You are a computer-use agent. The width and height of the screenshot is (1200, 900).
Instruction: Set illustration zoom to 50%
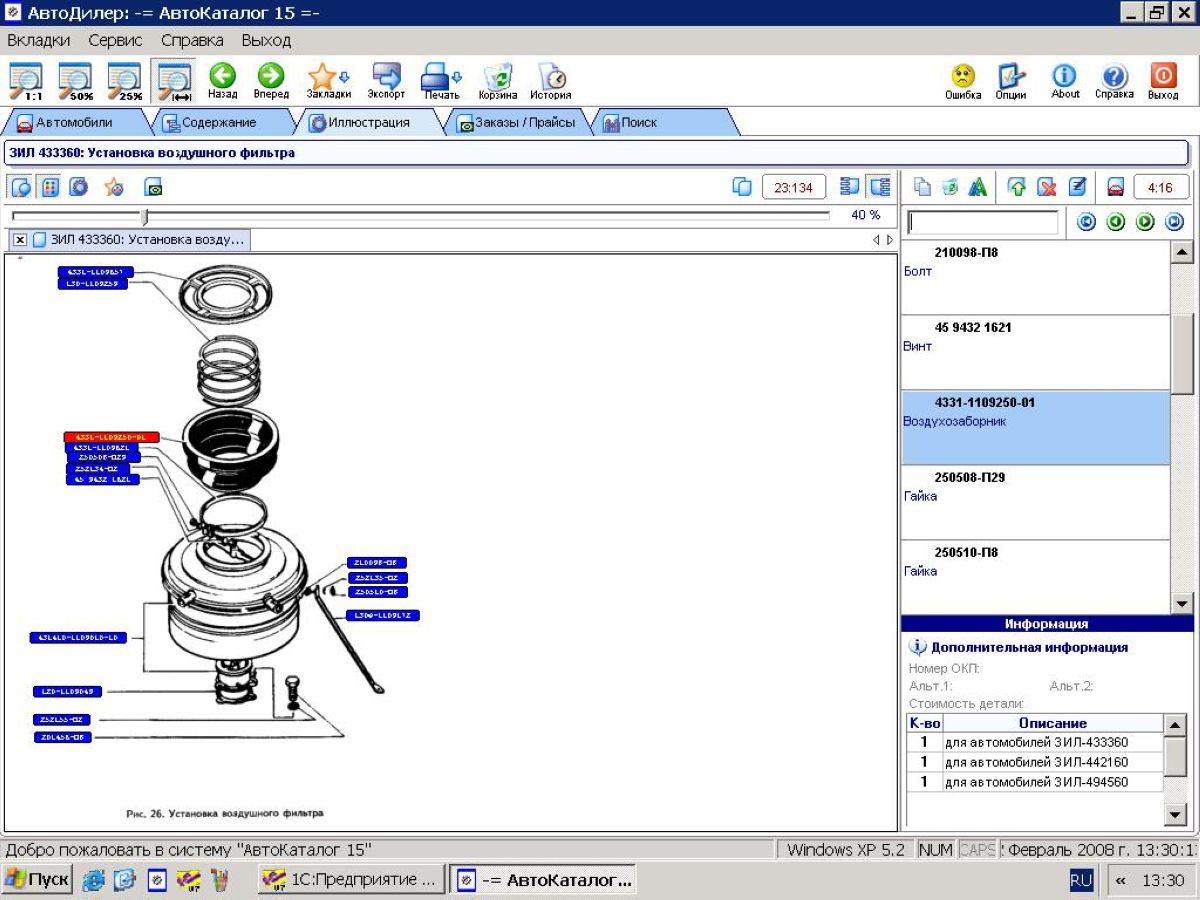click(x=76, y=81)
